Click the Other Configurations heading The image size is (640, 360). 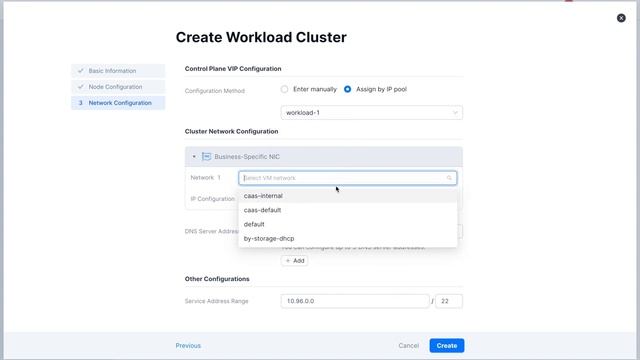217,279
